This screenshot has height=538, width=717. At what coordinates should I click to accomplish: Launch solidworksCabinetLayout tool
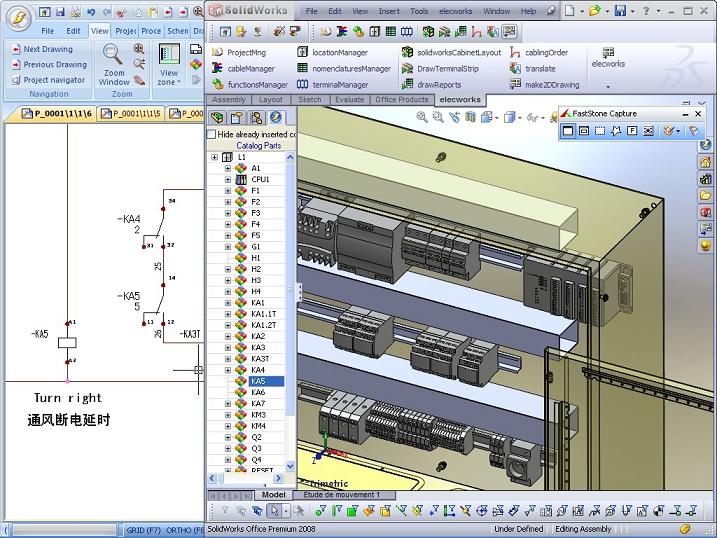(x=451, y=53)
